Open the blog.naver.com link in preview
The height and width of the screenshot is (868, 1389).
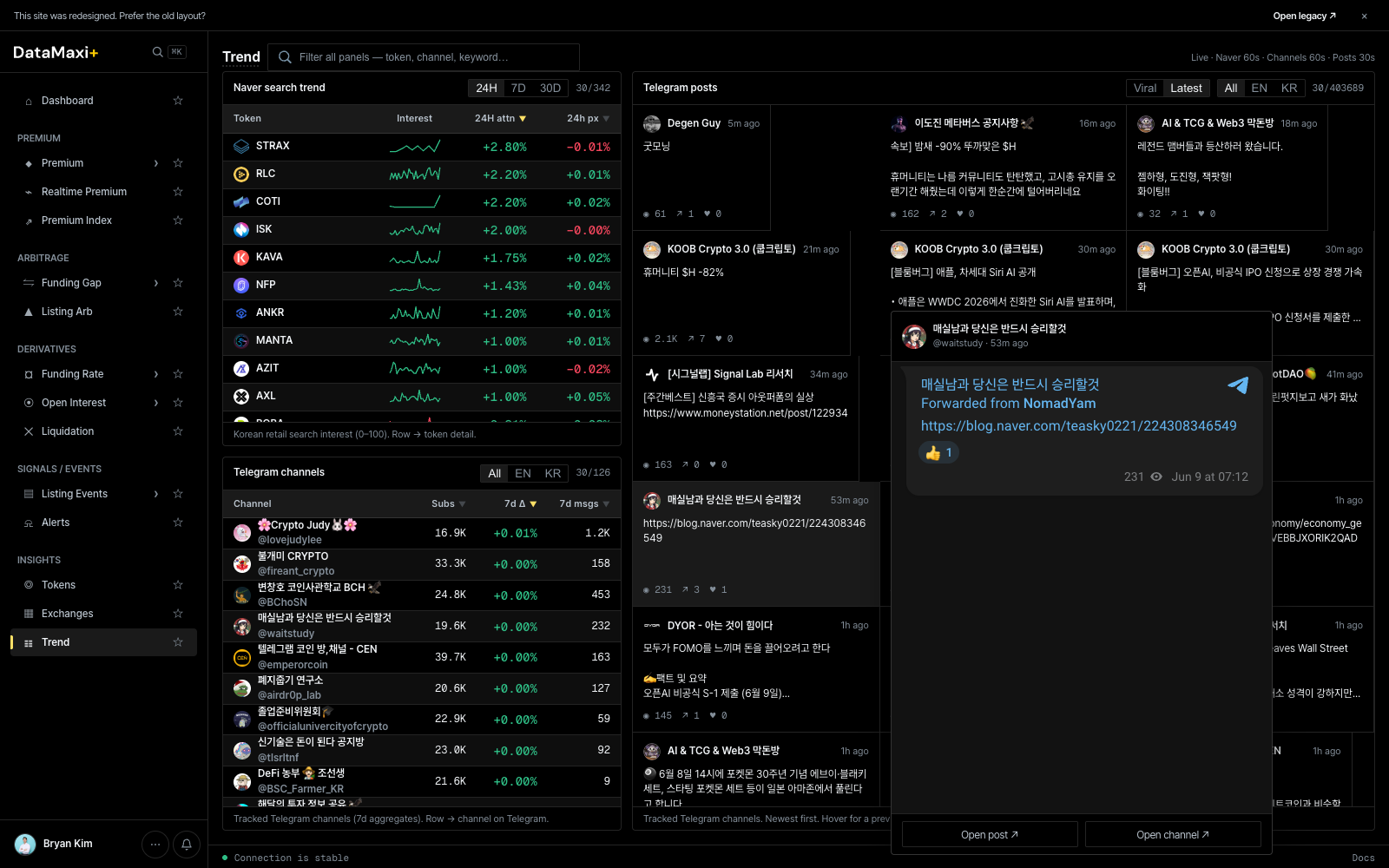tap(1079, 426)
